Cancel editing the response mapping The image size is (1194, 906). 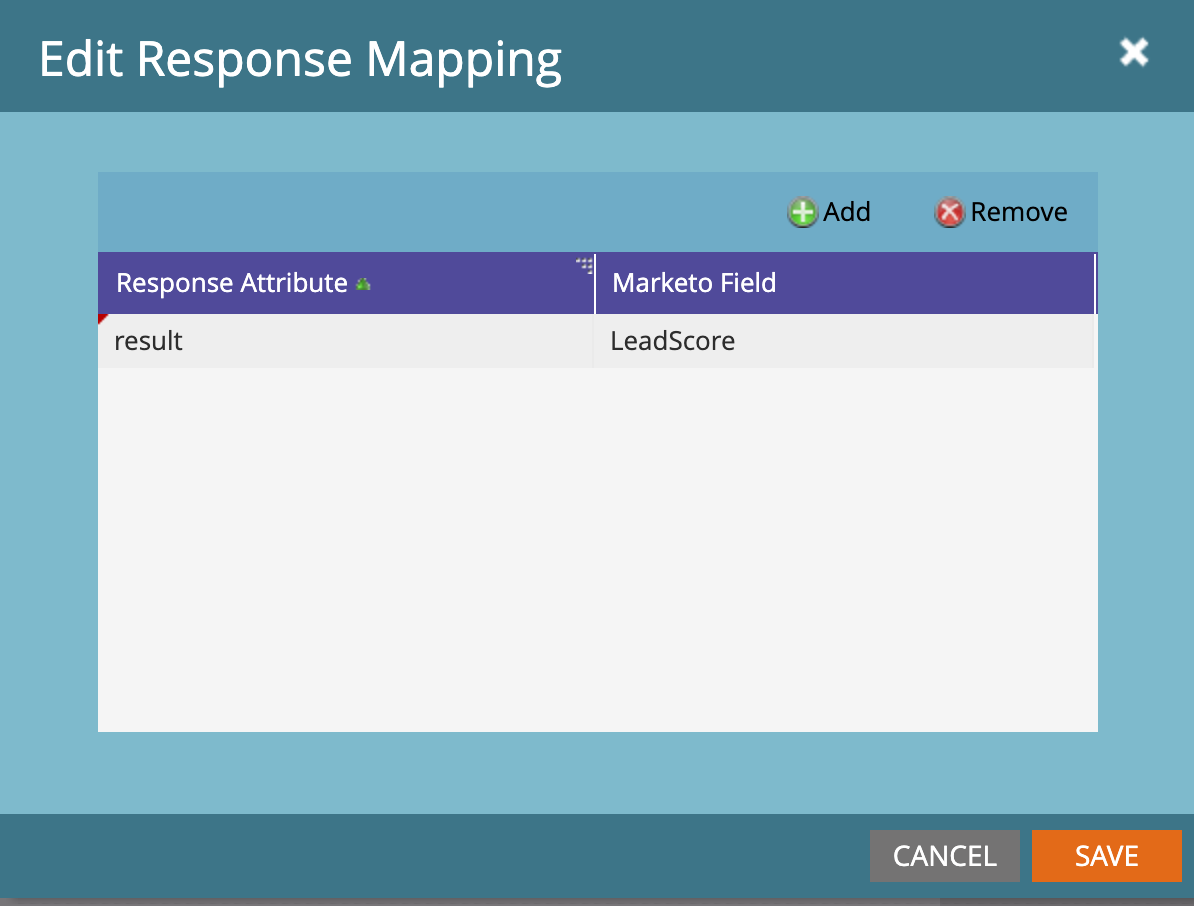point(944,856)
